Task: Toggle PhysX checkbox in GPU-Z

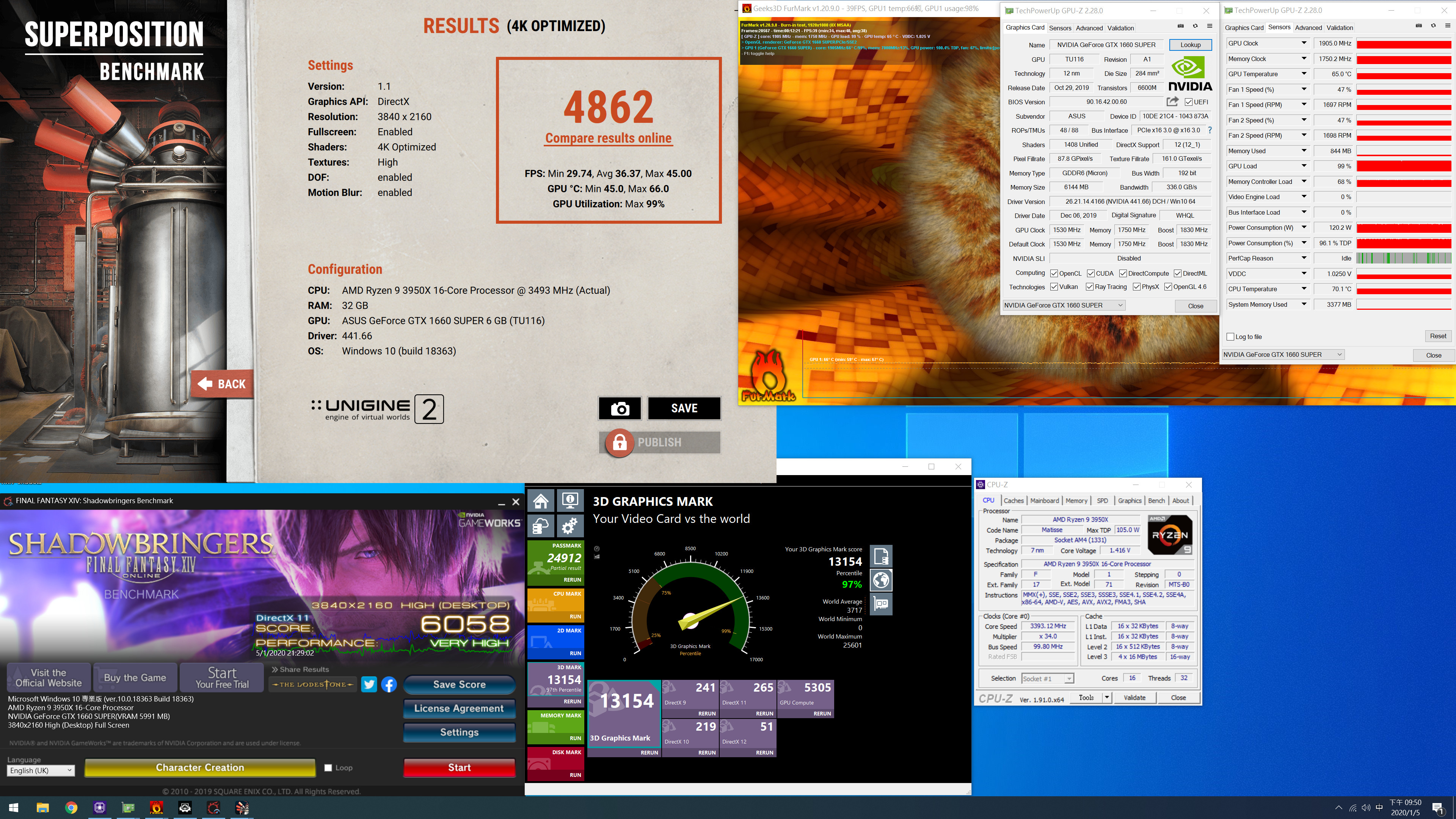Action: click(x=1137, y=287)
